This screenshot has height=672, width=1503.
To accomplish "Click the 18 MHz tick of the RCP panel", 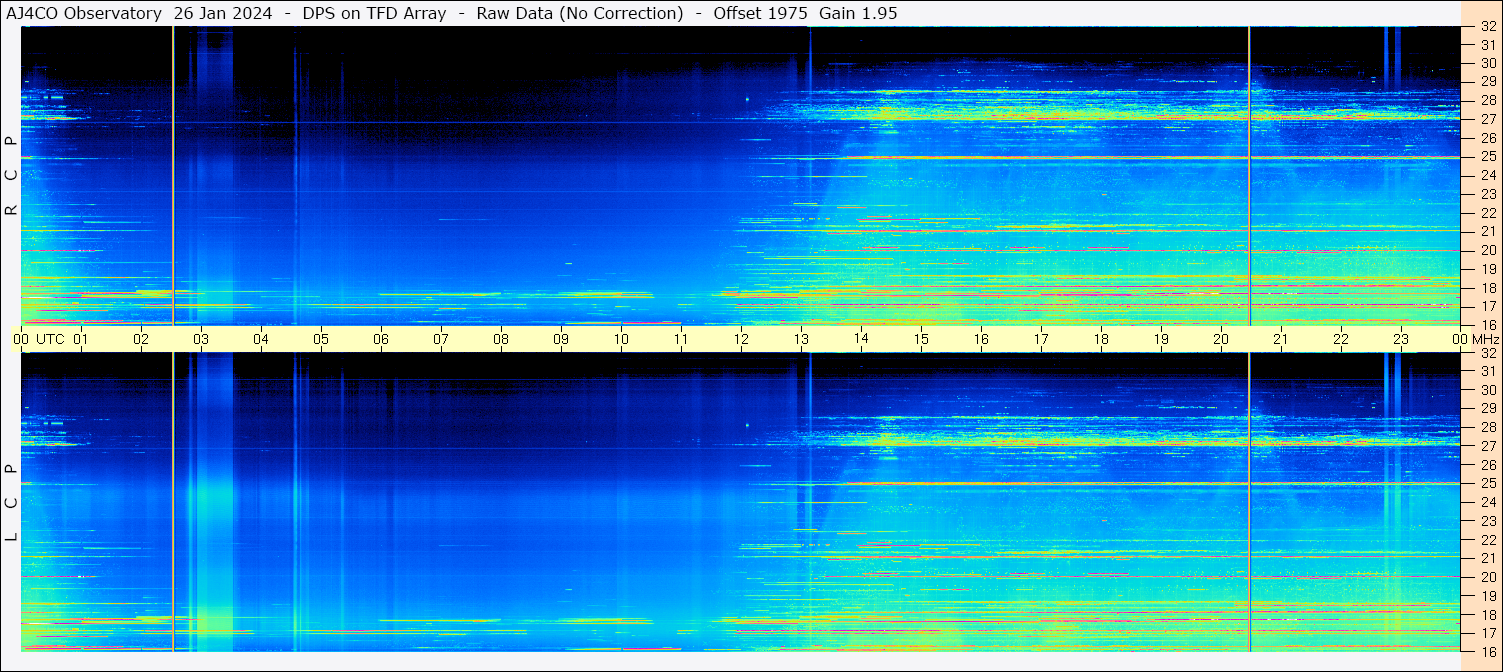I will 1487,287.
